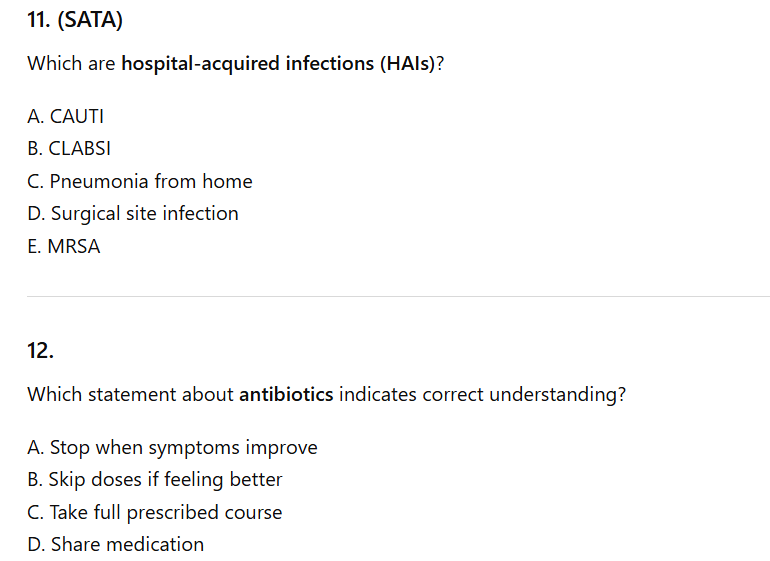770x561 pixels.
Task: Choose option B. CLABSI
Action: click(69, 148)
